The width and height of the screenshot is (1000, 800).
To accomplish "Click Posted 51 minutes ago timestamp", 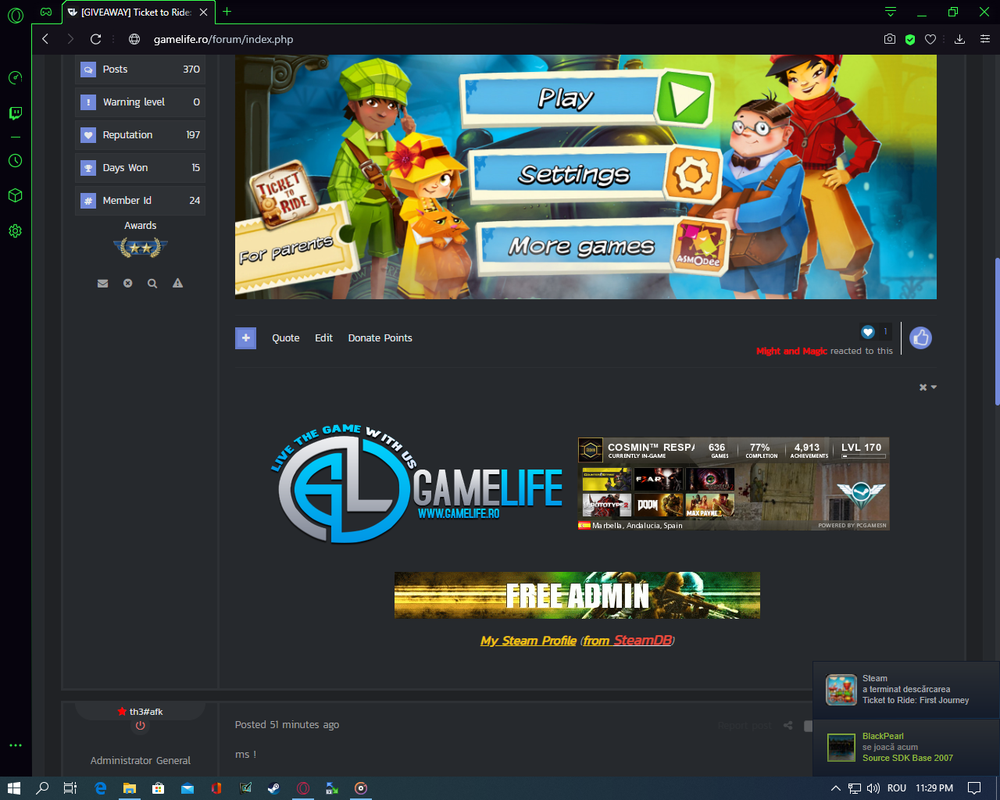I will tap(287, 725).
